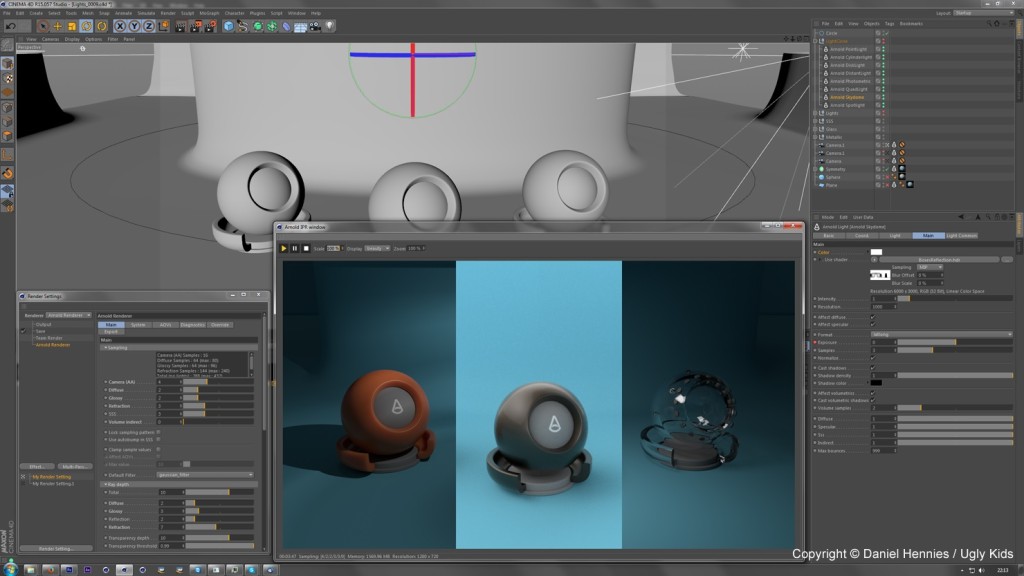The height and width of the screenshot is (576, 1024).
Task: Open the MoGraph menu
Action: [209, 13]
